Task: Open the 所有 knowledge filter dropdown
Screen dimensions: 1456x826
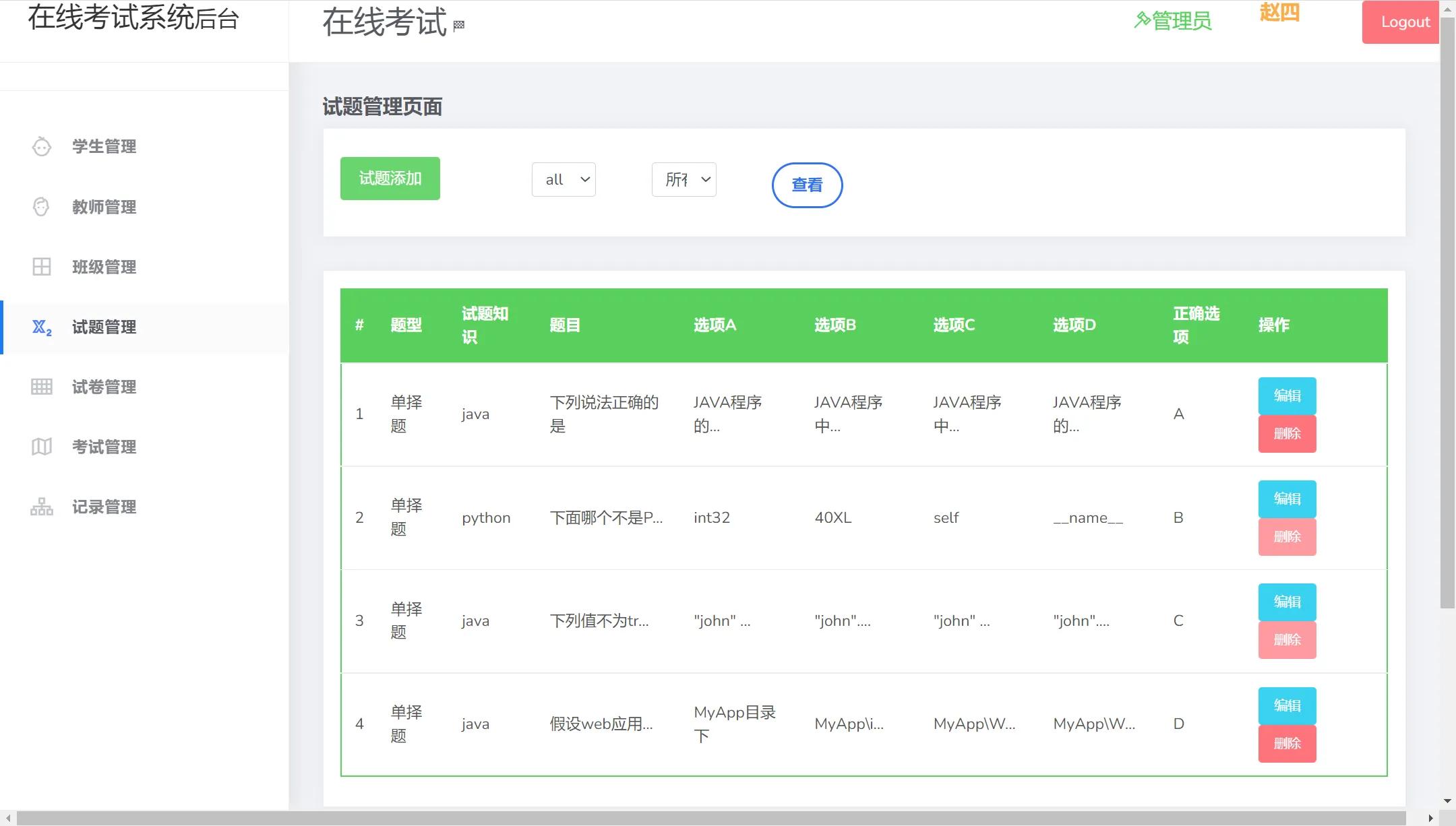Action: [x=684, y=179]
